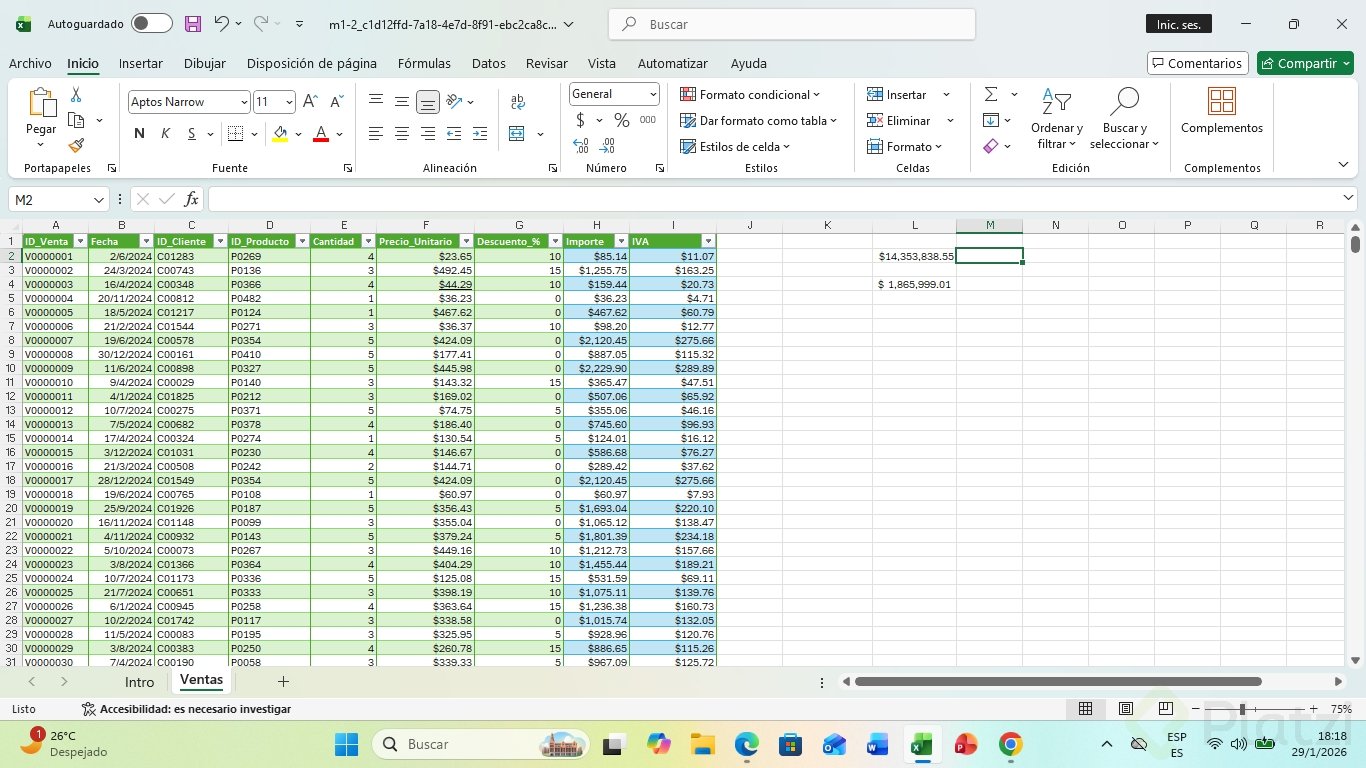Open the Comentarios button
This screenshot has width=1366, height=768.
point(1197,63)
